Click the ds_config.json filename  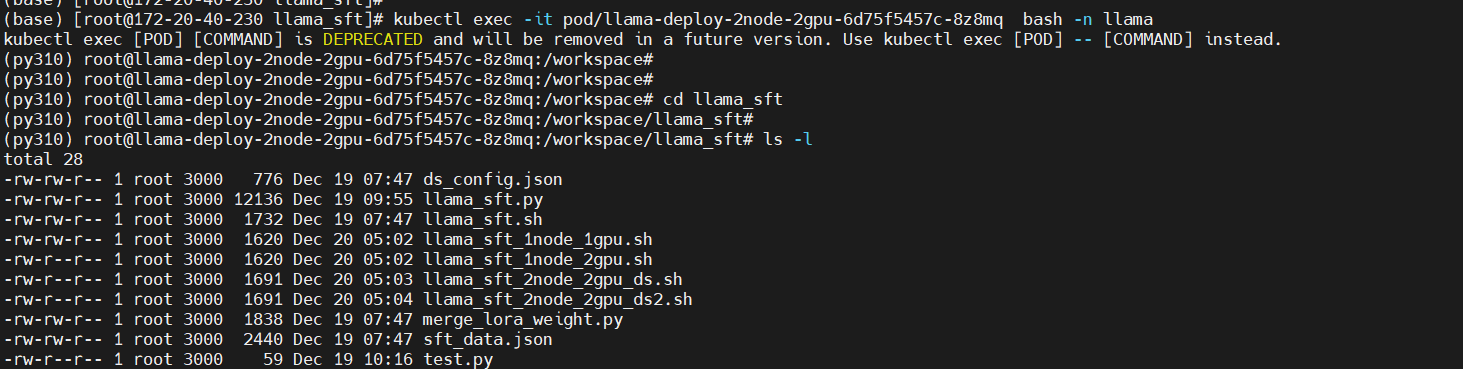click(x=493, y=180)
